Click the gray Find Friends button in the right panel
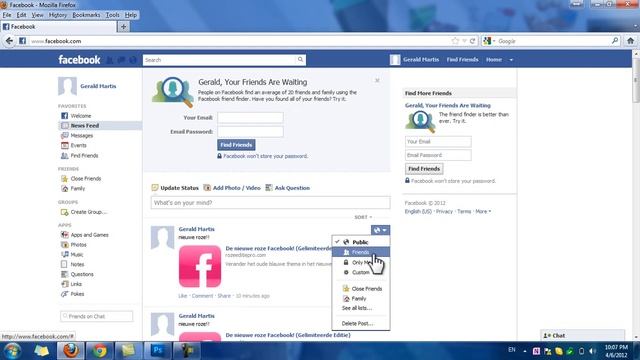Screen dimensions: 640x360 (424, 169)
